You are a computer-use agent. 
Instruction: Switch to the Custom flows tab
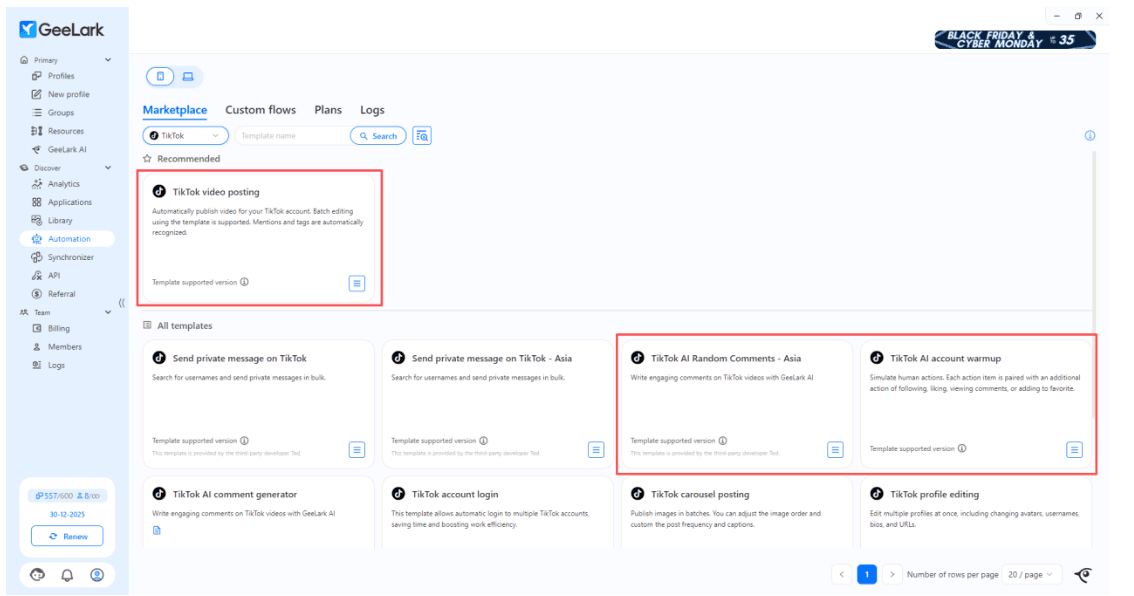(260, 110)
